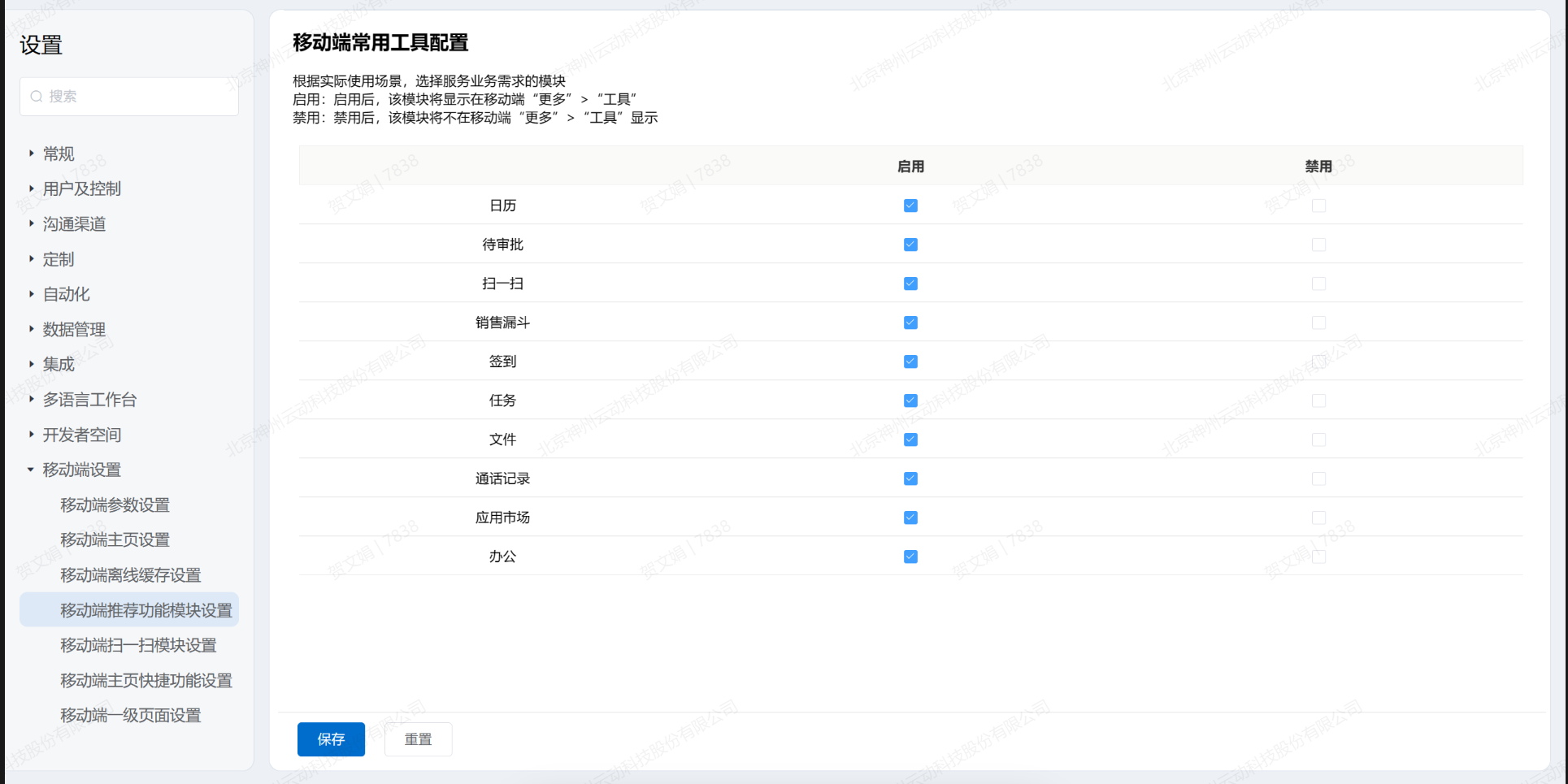Click the 重置 button
This screenshot has width=1568, height=784.
point(418,739)
